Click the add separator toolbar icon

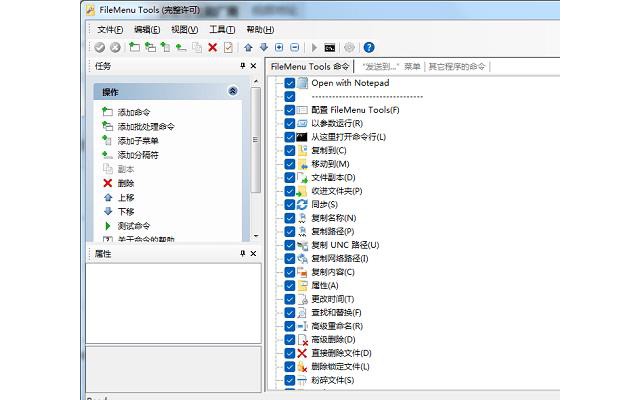point(181,47)
